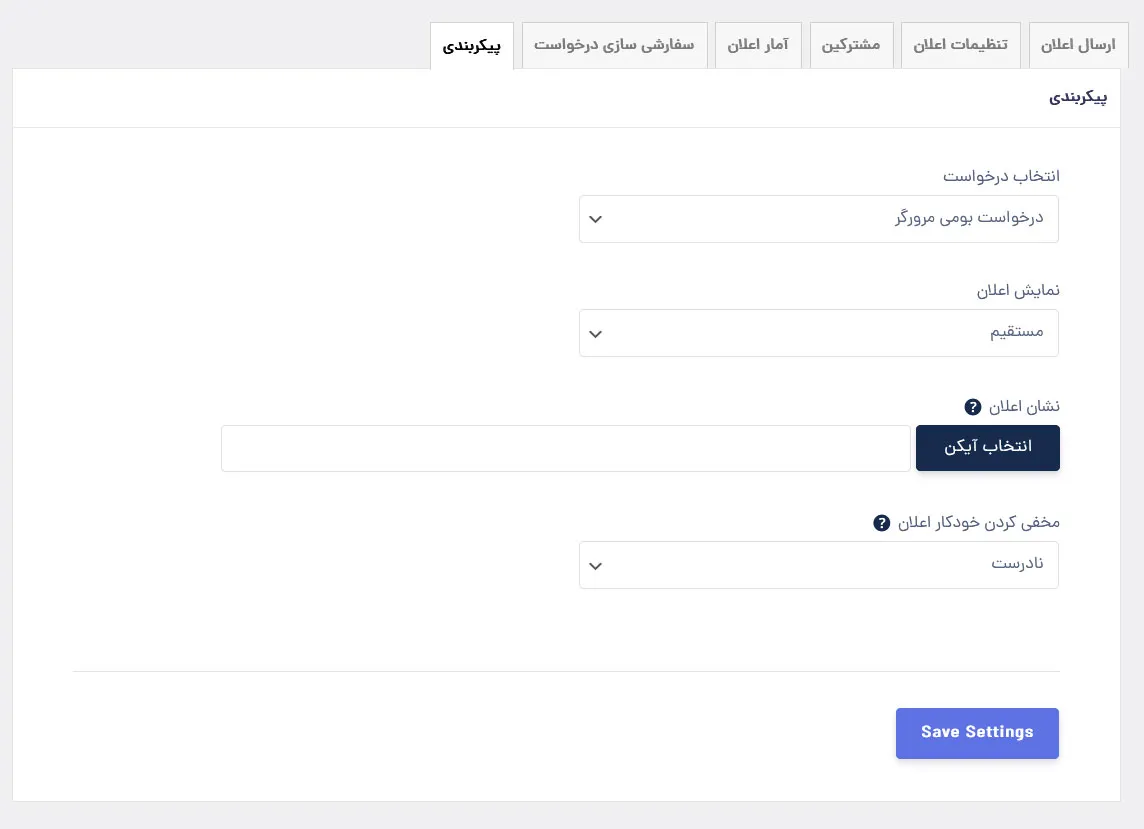
Task: Click chevron arrow of the نادرست dropdown
Action: coord(595,566)
